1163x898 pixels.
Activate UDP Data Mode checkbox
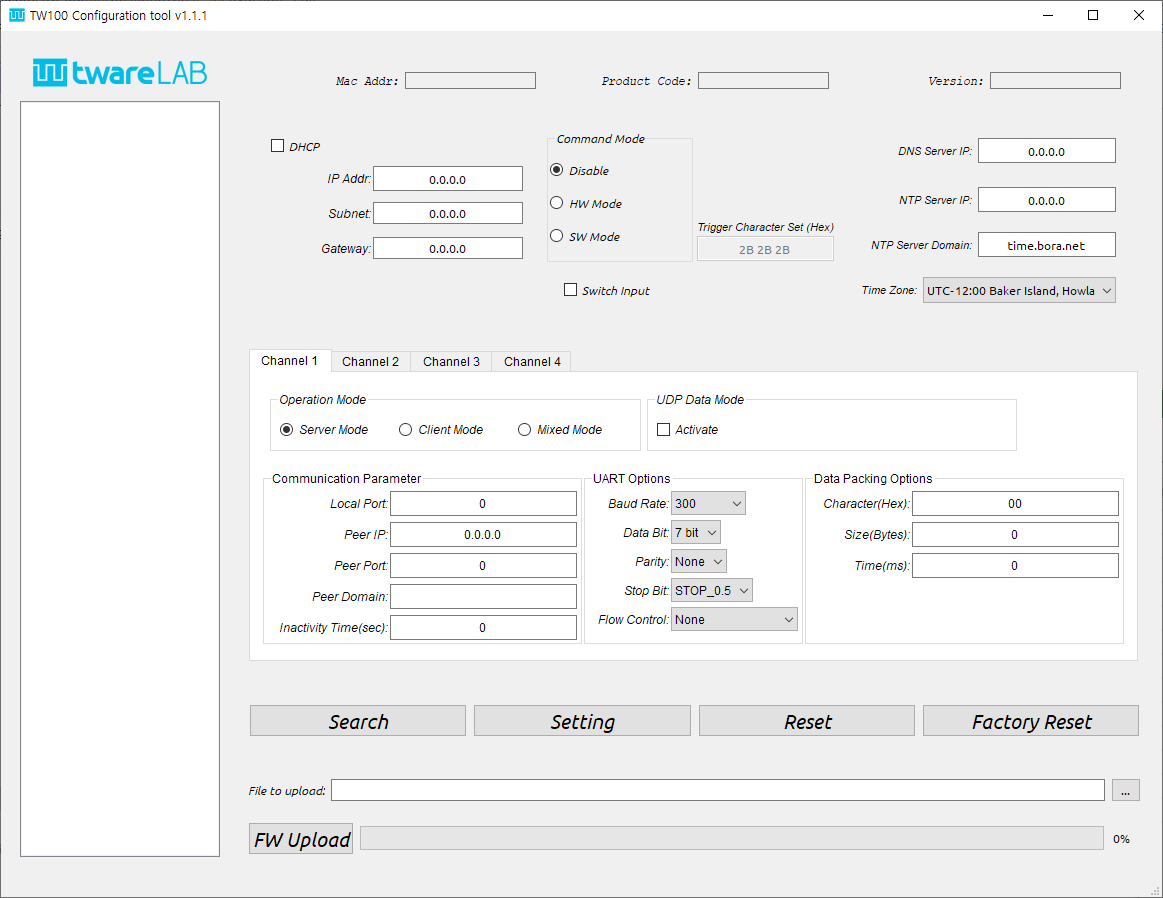pos(664,430)
